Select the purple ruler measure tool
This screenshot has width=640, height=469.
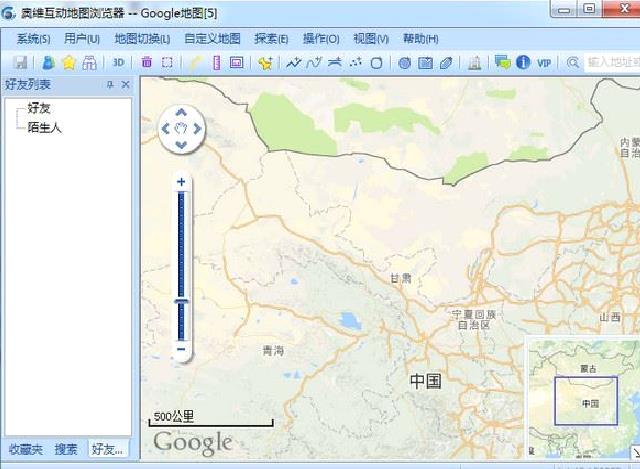point(217,62)
